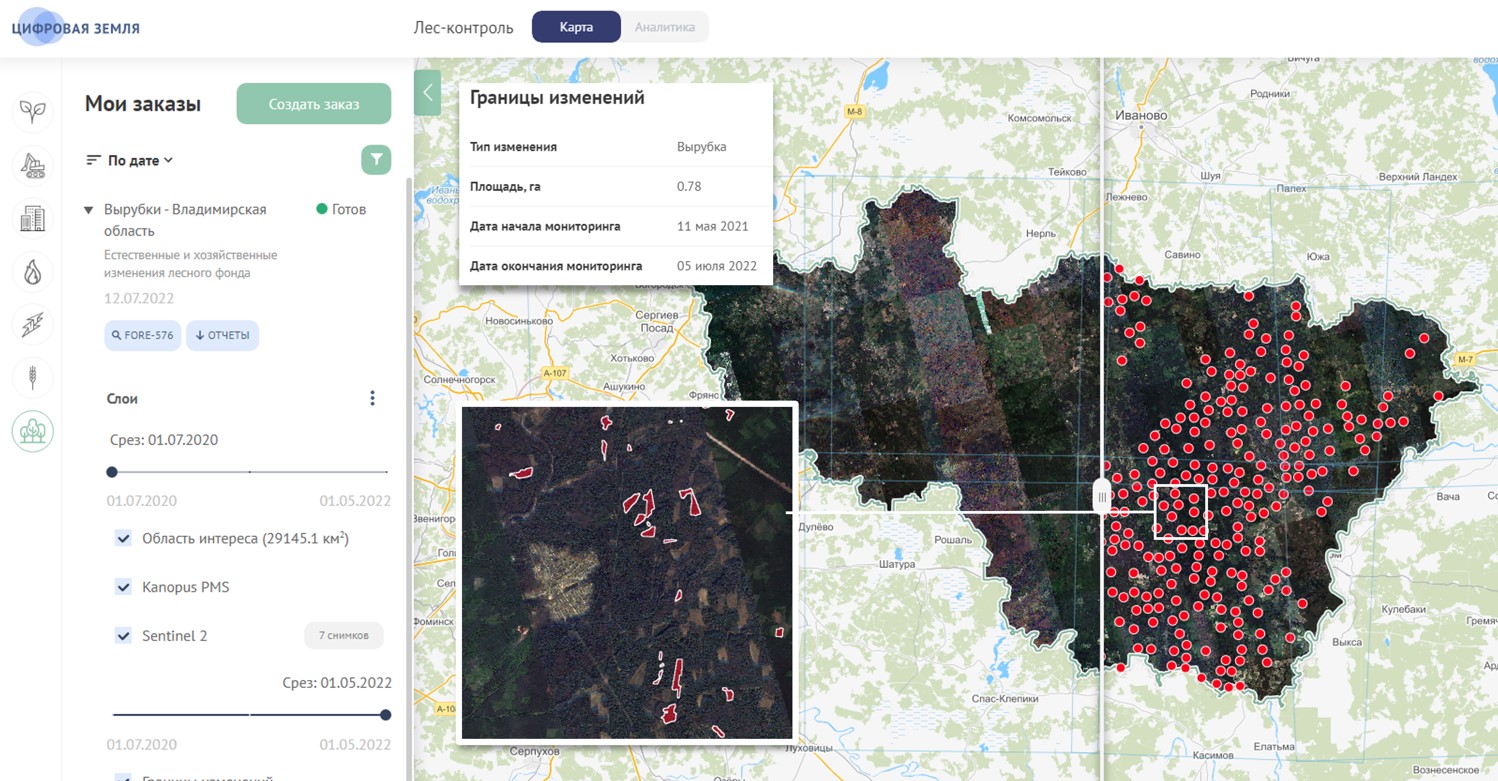Click the green filter funnel icon
Image resolution: width=1498 pixels, height=781 pixels.
pyautogui.click(x=376, y=160)
